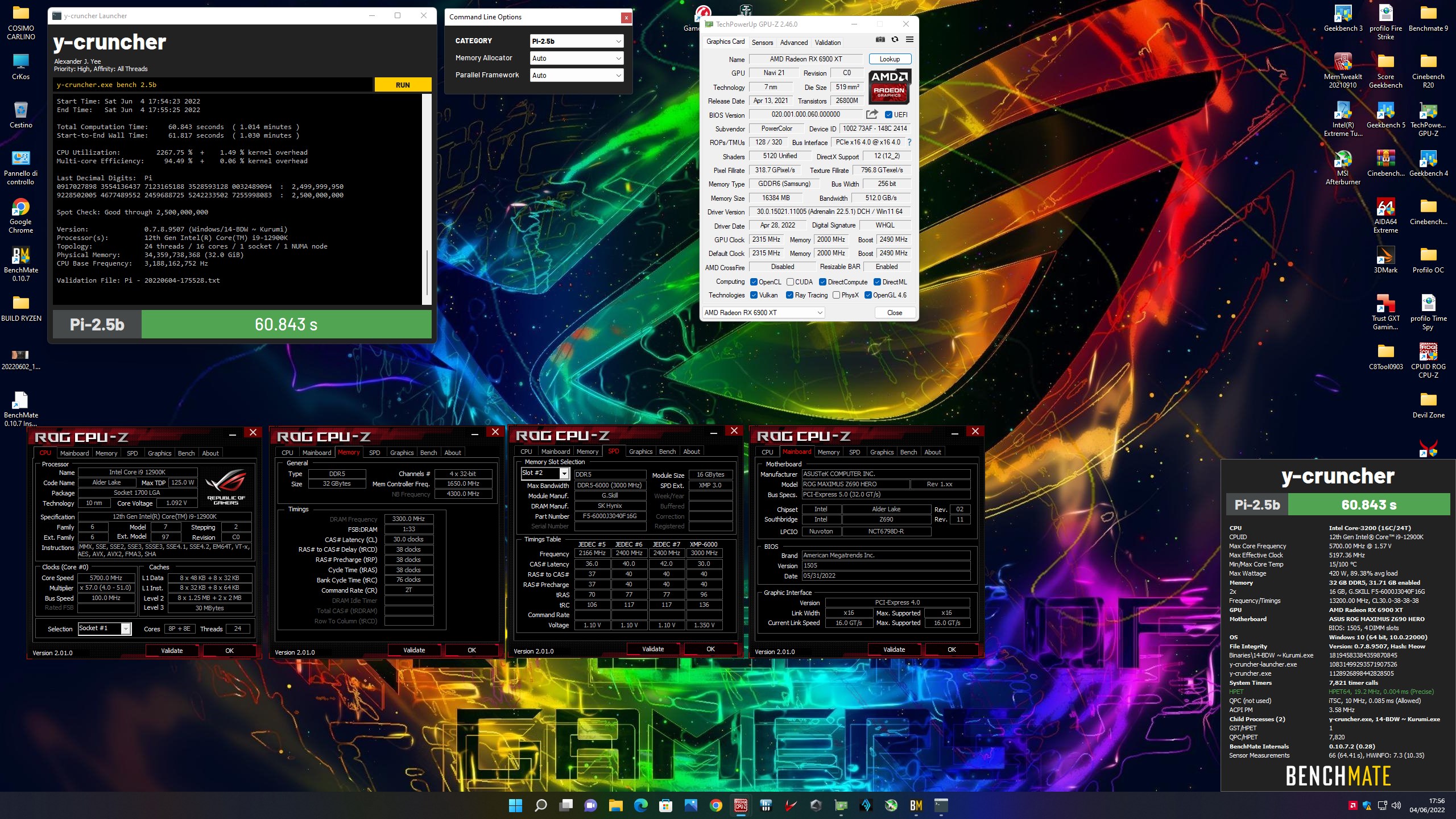Image resolution: width=1456 pixels, height=819 pixels.
Task: Click the ROG CPU-Z taskbar icon
Action: 741,805
